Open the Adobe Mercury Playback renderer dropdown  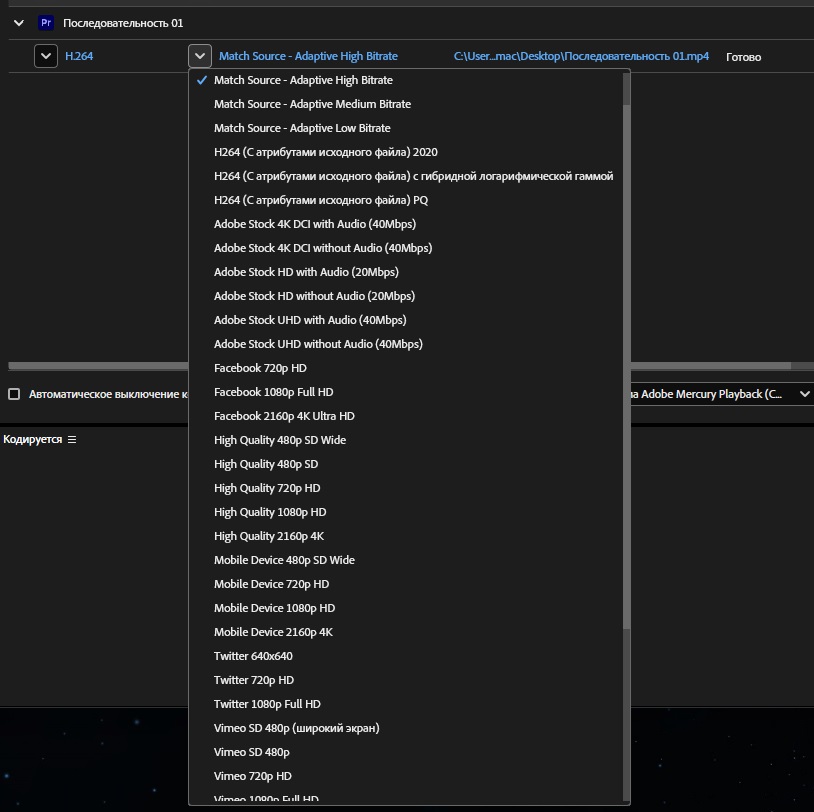[804, 394]
